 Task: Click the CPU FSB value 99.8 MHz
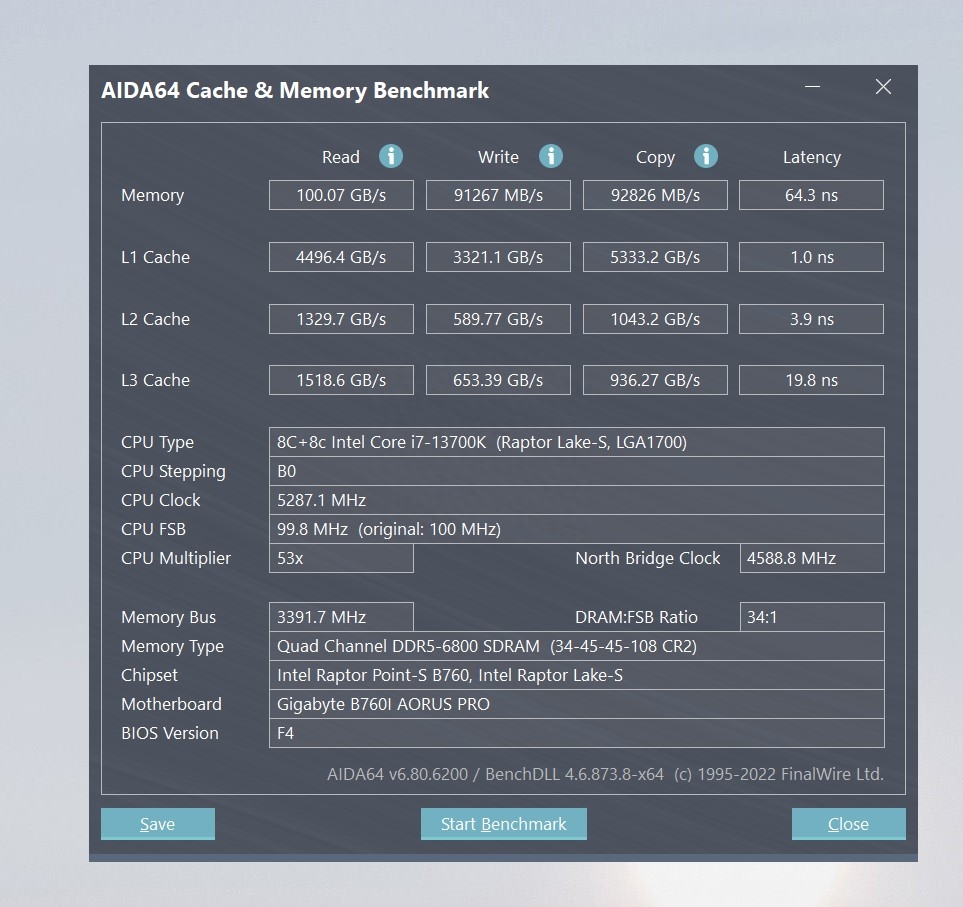[577, 529]
